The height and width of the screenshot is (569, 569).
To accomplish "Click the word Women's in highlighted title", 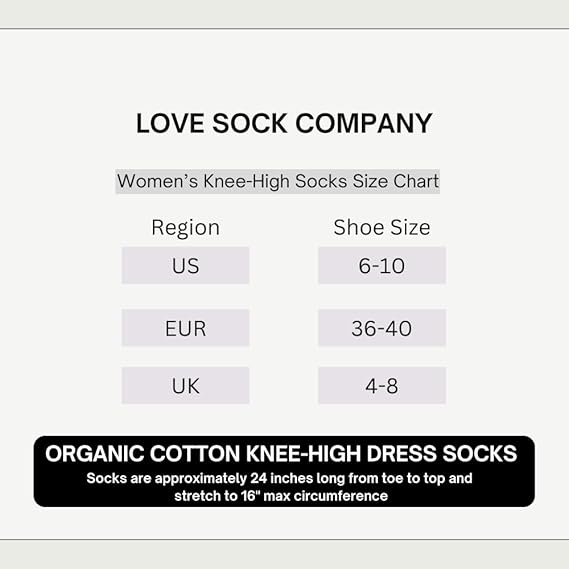I will (157, 181).
